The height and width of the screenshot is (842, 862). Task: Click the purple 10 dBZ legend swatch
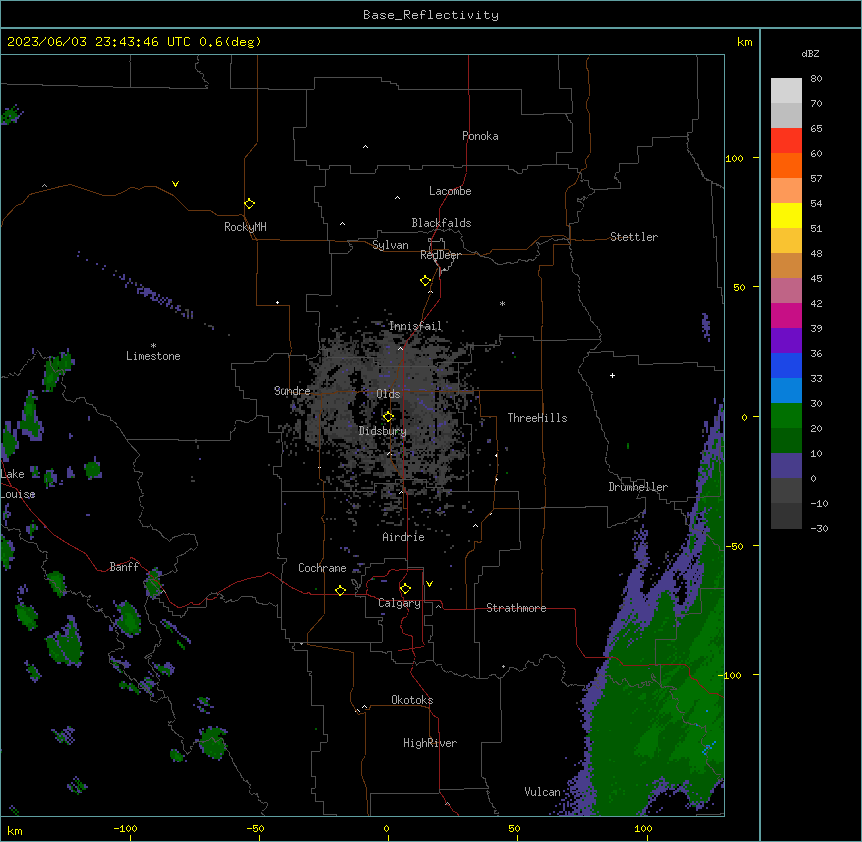[x=786, y=466]
